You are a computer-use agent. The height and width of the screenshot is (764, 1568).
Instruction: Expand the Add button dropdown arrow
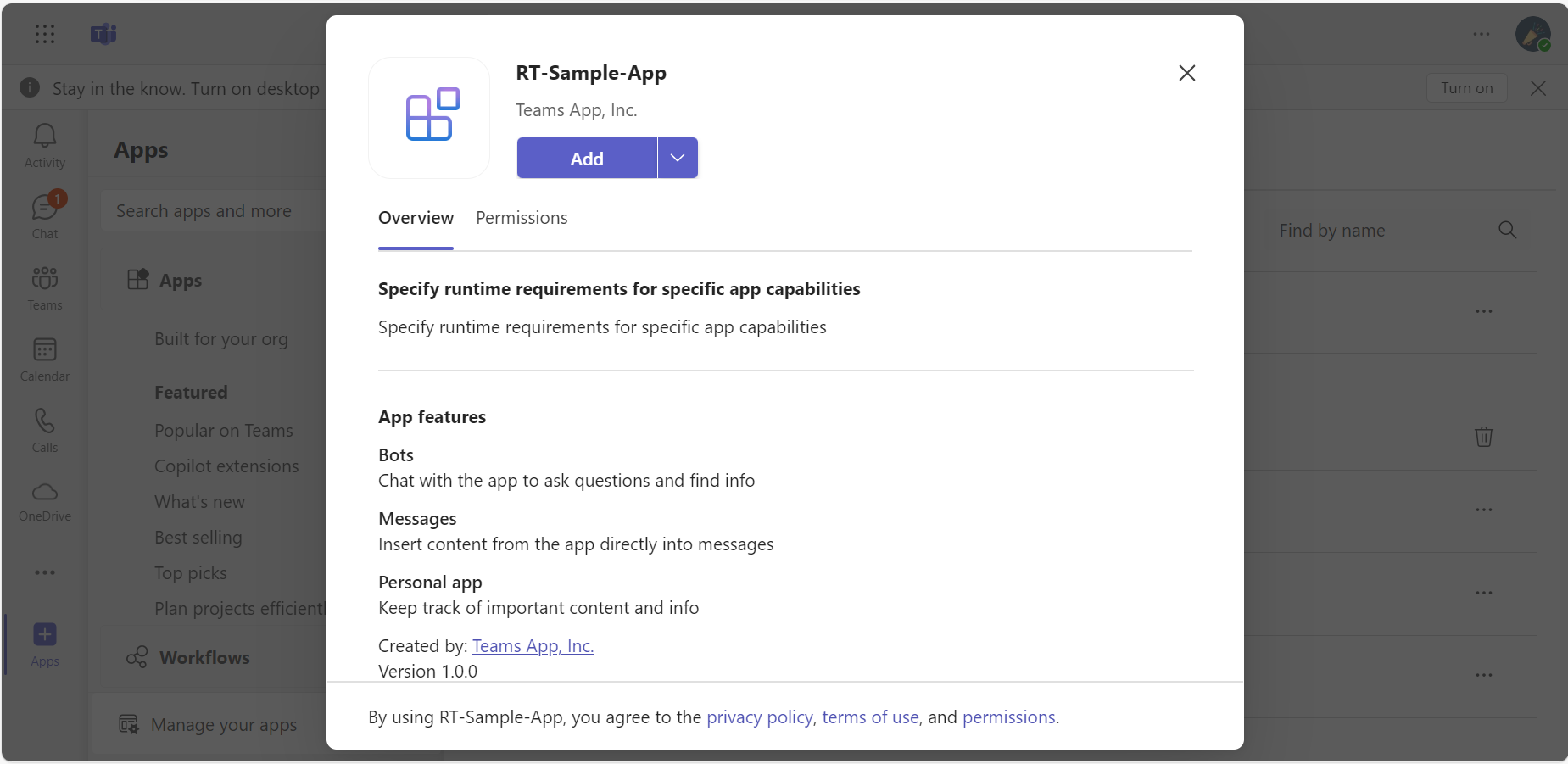tap(678, 158)
